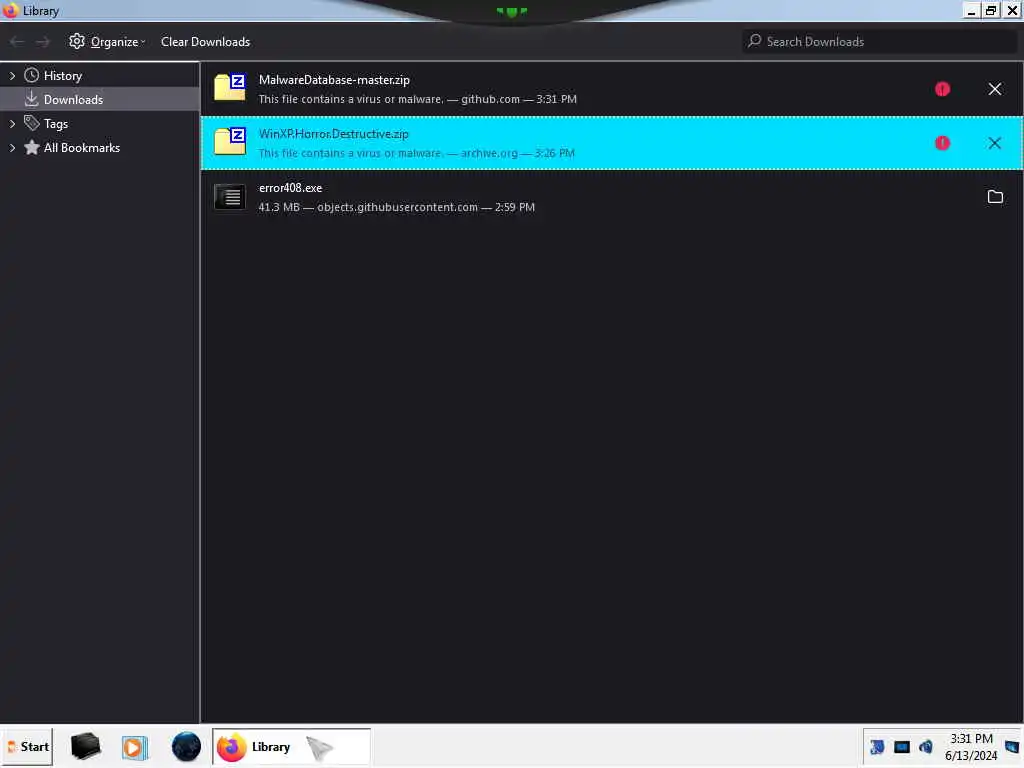1024x768 pixels.
Task: Go back with the back arrow
Action: (17, 42)
